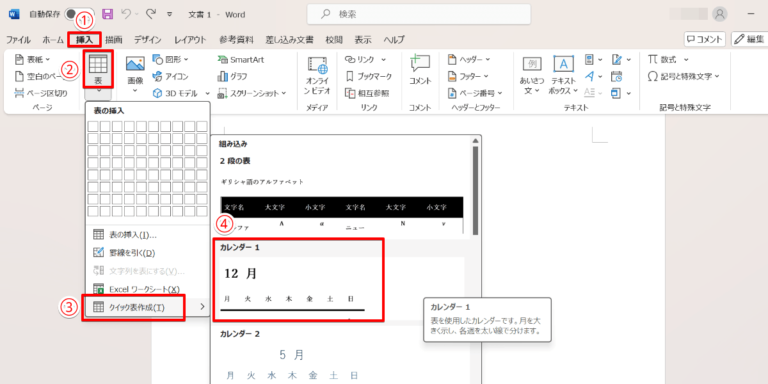Click the グラフ chart button
The height and width of the screenshot is (384, 768).
coord(233,76)
